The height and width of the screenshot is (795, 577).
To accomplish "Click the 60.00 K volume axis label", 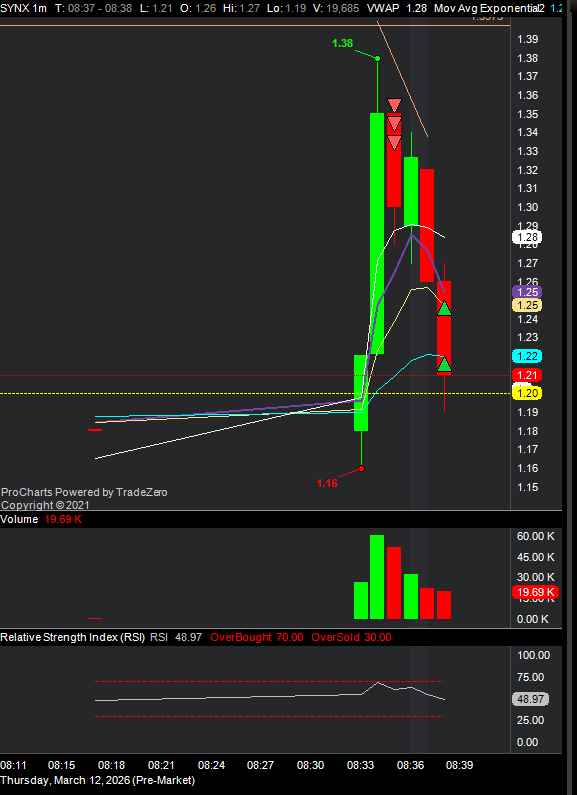I will pos(535,536).
